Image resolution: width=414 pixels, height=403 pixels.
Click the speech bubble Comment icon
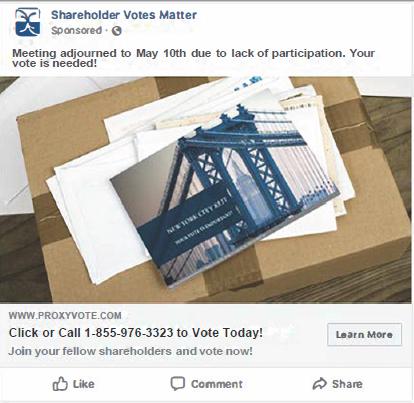click(178, 383)
